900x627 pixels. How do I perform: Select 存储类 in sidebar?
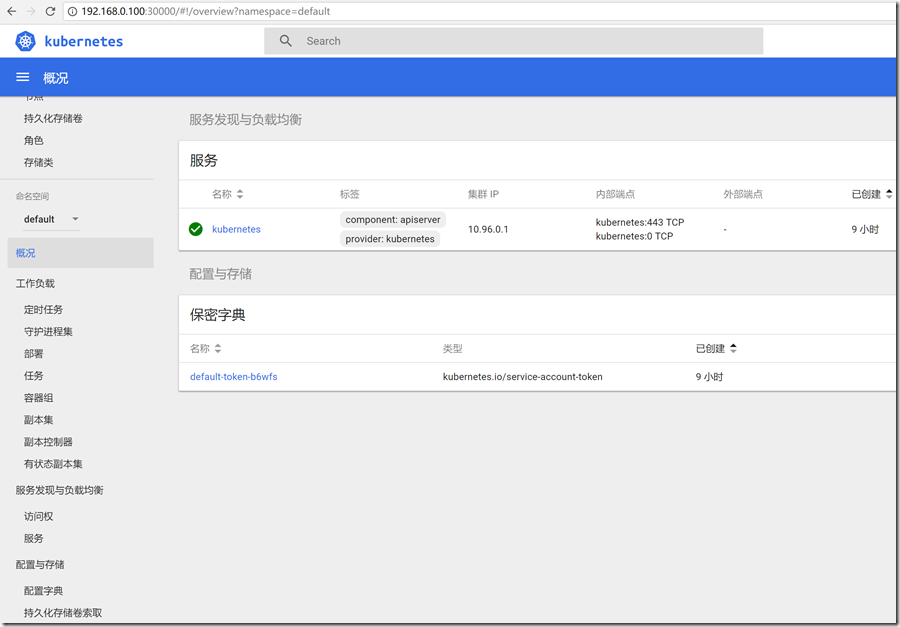coord(38,162)
